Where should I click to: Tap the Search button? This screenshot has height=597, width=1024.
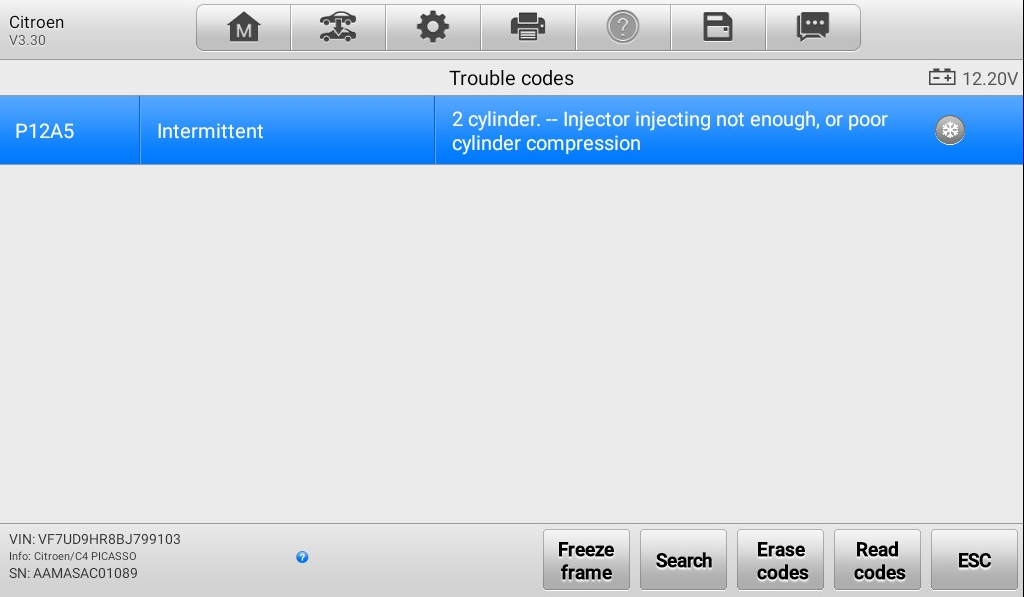tap(683, 560)
